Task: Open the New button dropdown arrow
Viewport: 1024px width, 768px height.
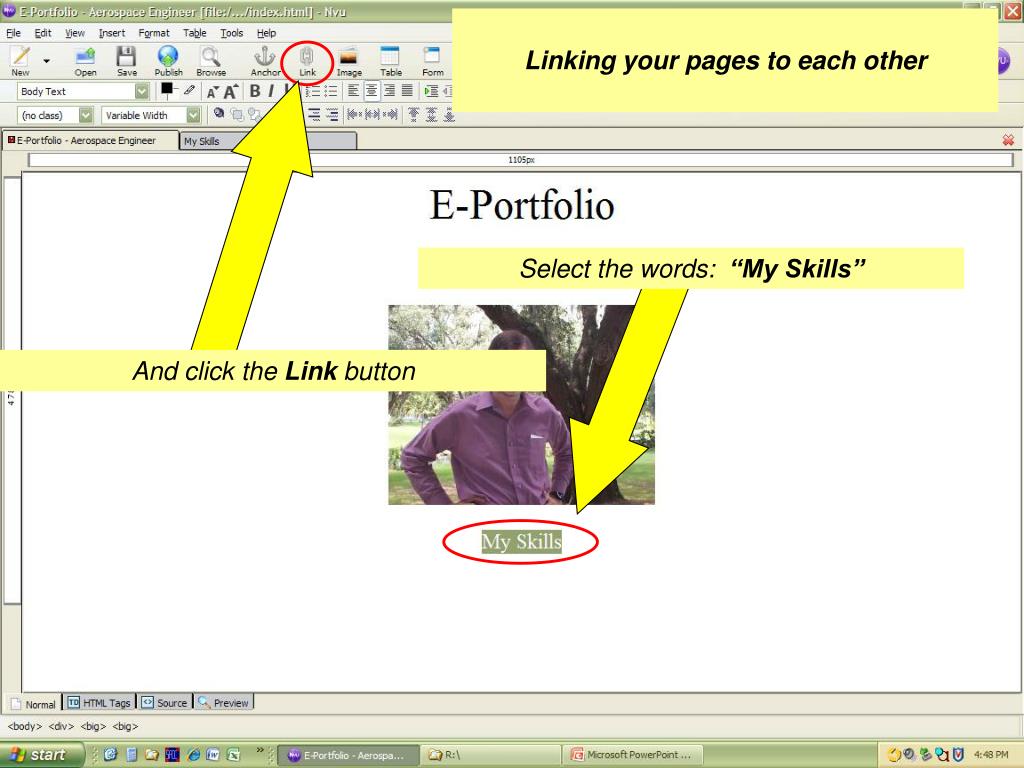Action: coord(46,61)
